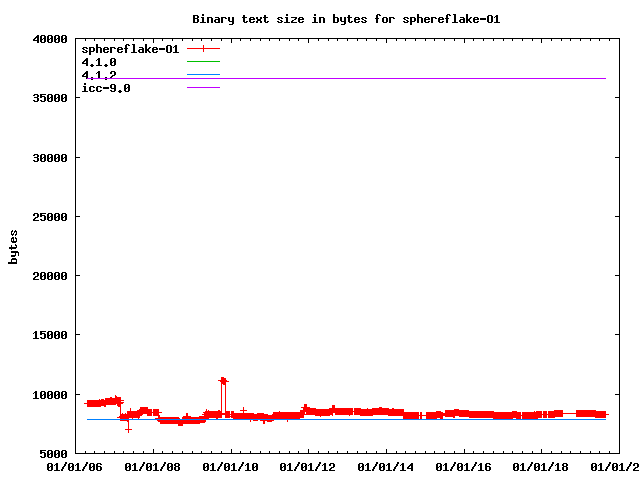640x480 pixels.
Task: Select the 4.1.0 legend entry
Action: [x=99, y=62]
